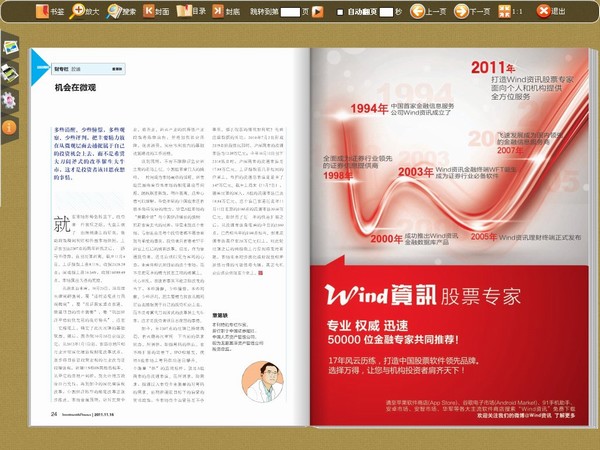Viewport: 600px width, 450px height.
Task: Click the 2003年 timeline label
Action: click(x=416, y=172)
